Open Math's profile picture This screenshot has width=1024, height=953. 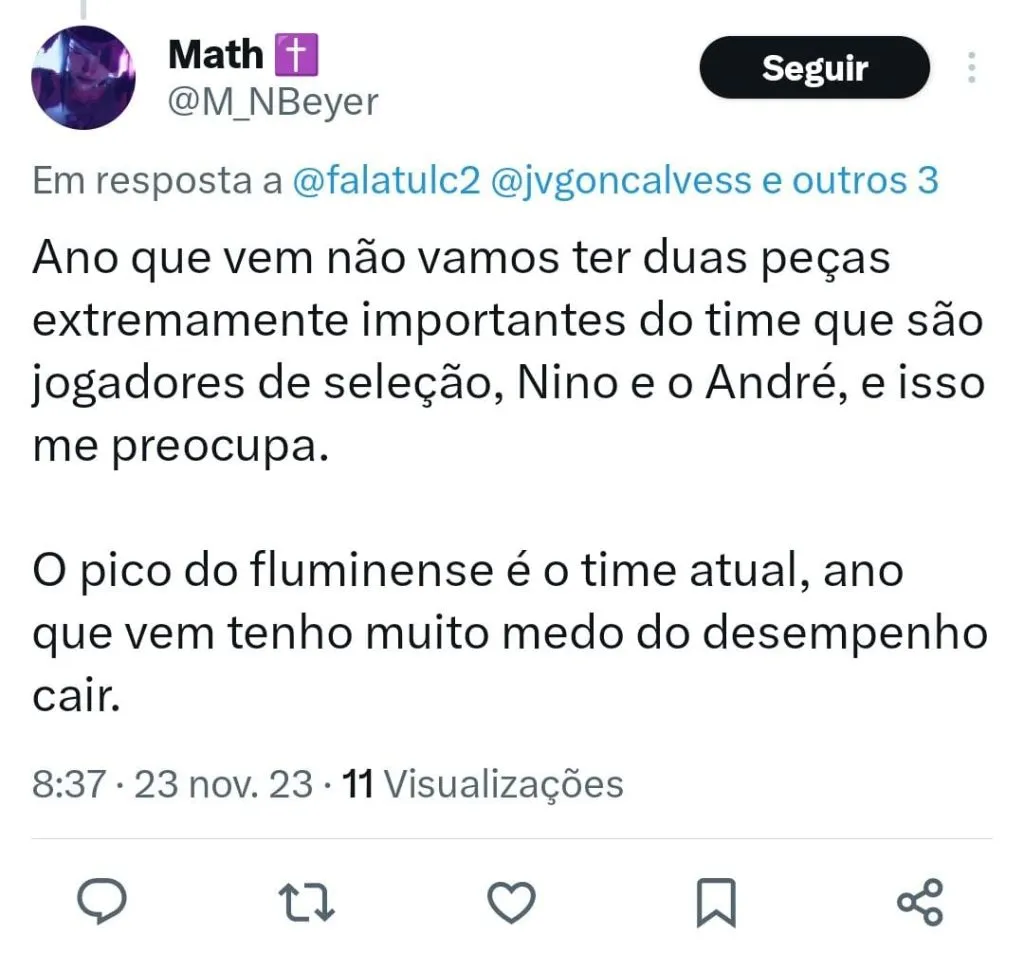click(x=84, y=77)
